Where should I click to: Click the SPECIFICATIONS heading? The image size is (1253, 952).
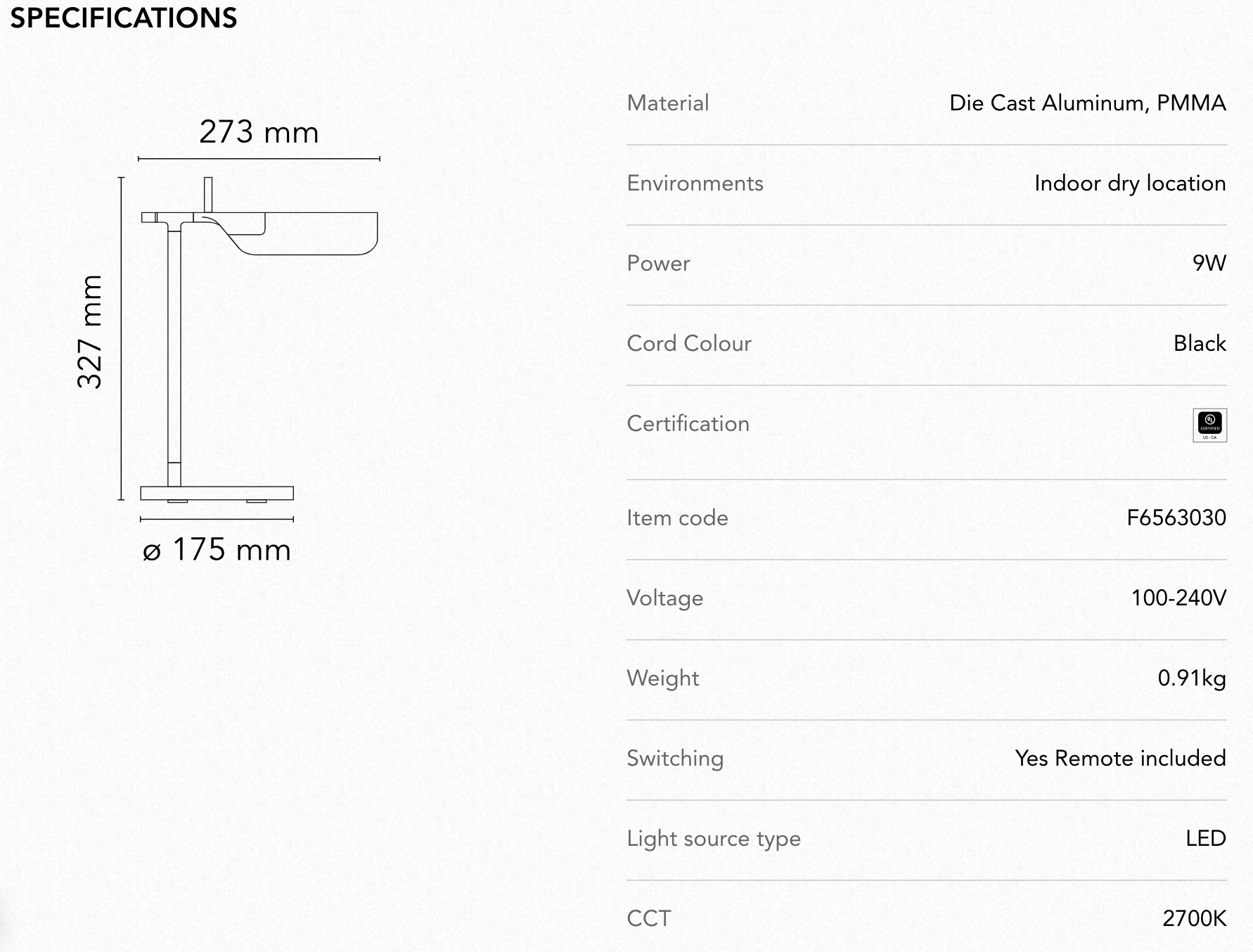(124, 18)
